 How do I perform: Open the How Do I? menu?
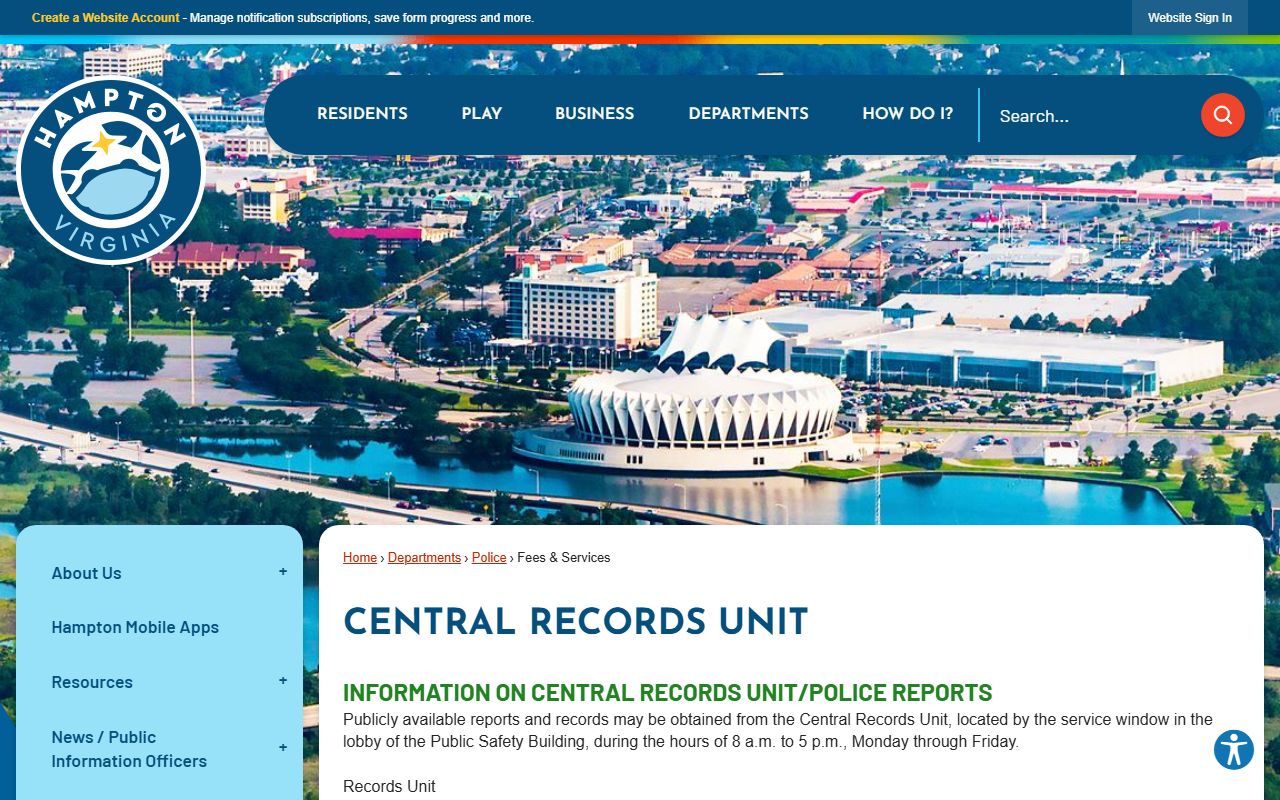pyautogui.click(x=907, y=114)
